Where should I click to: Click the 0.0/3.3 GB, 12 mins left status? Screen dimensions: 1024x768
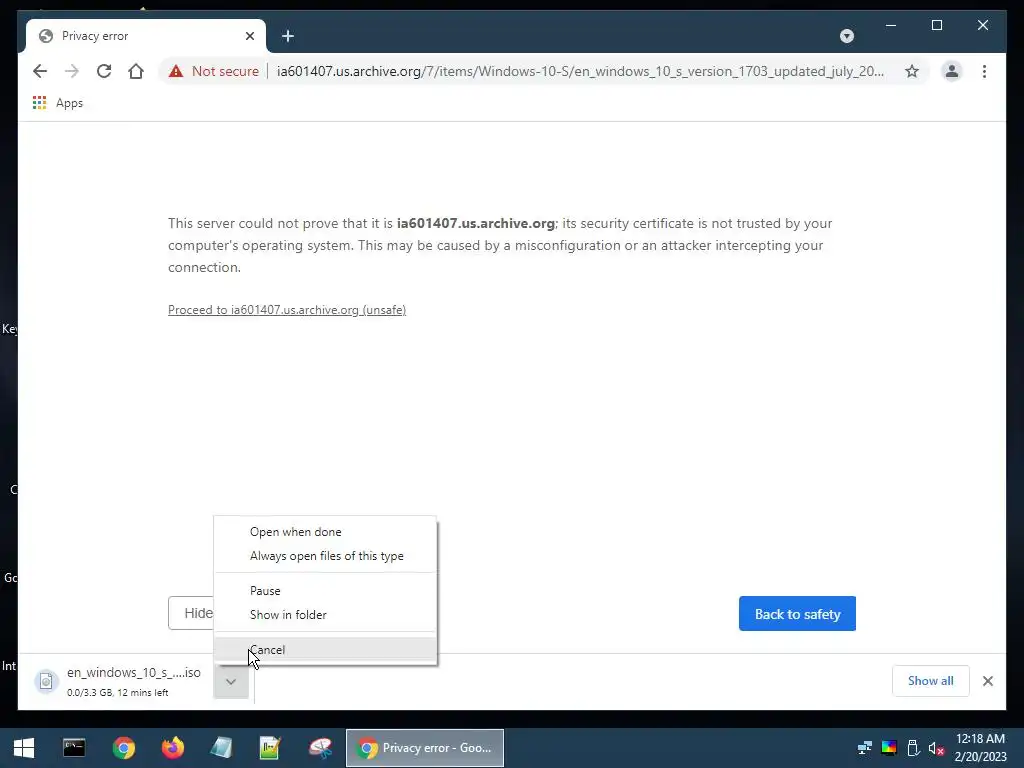[118, 692]
